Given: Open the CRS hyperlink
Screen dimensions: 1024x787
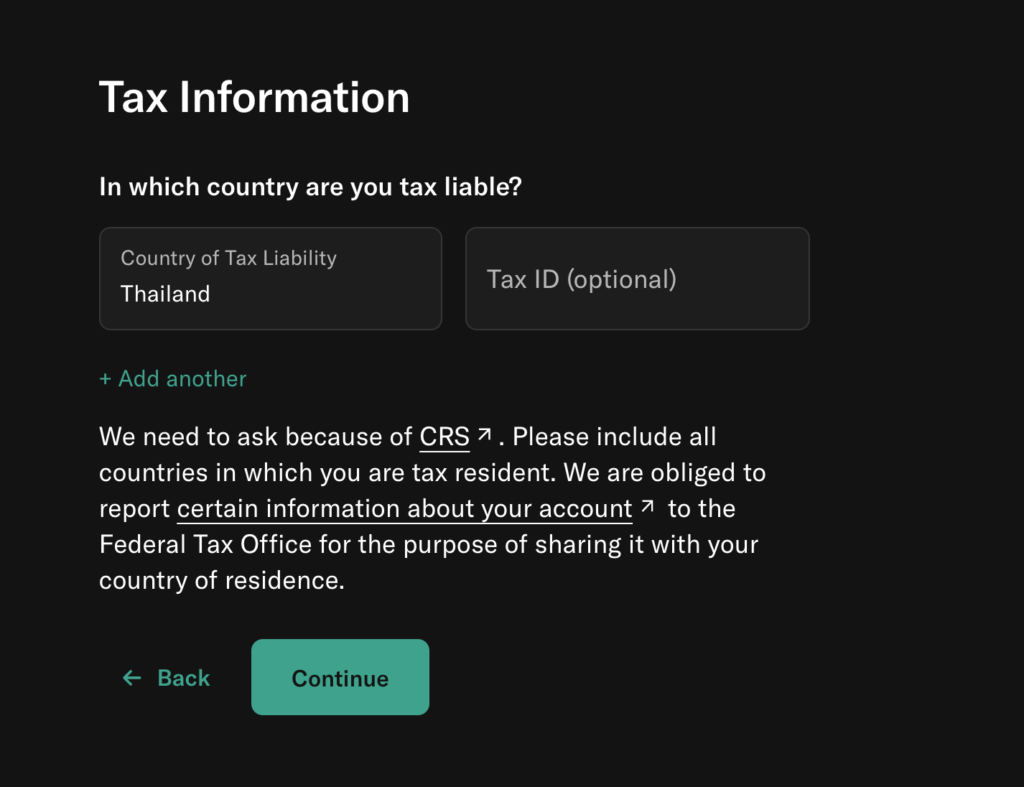Looking at the screenshot, I should (x=444, y=436).
